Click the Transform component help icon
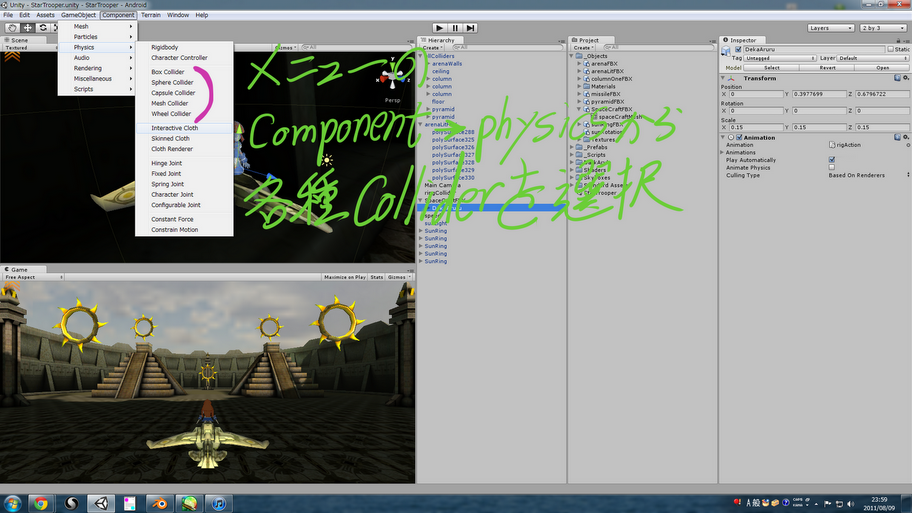Viewport: 912px width, 513px height. click(897, 78)
